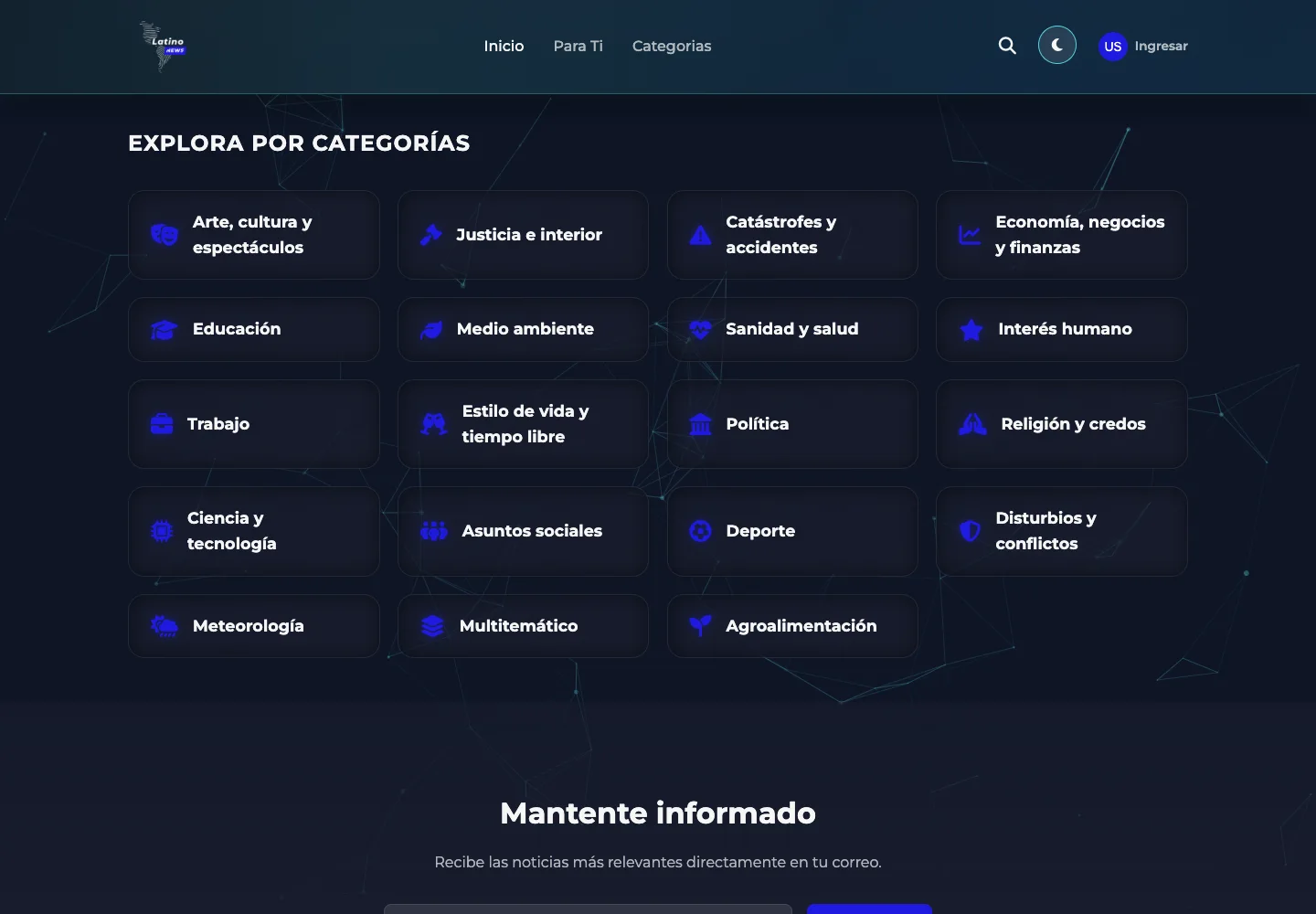This screenshot has width=1316, height=914.
Task: Open the Categorias nav item
Action: coord(672,46)
